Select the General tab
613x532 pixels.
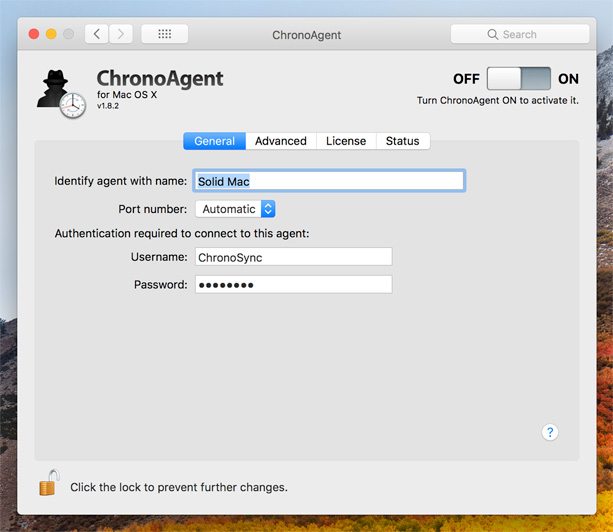215,141
